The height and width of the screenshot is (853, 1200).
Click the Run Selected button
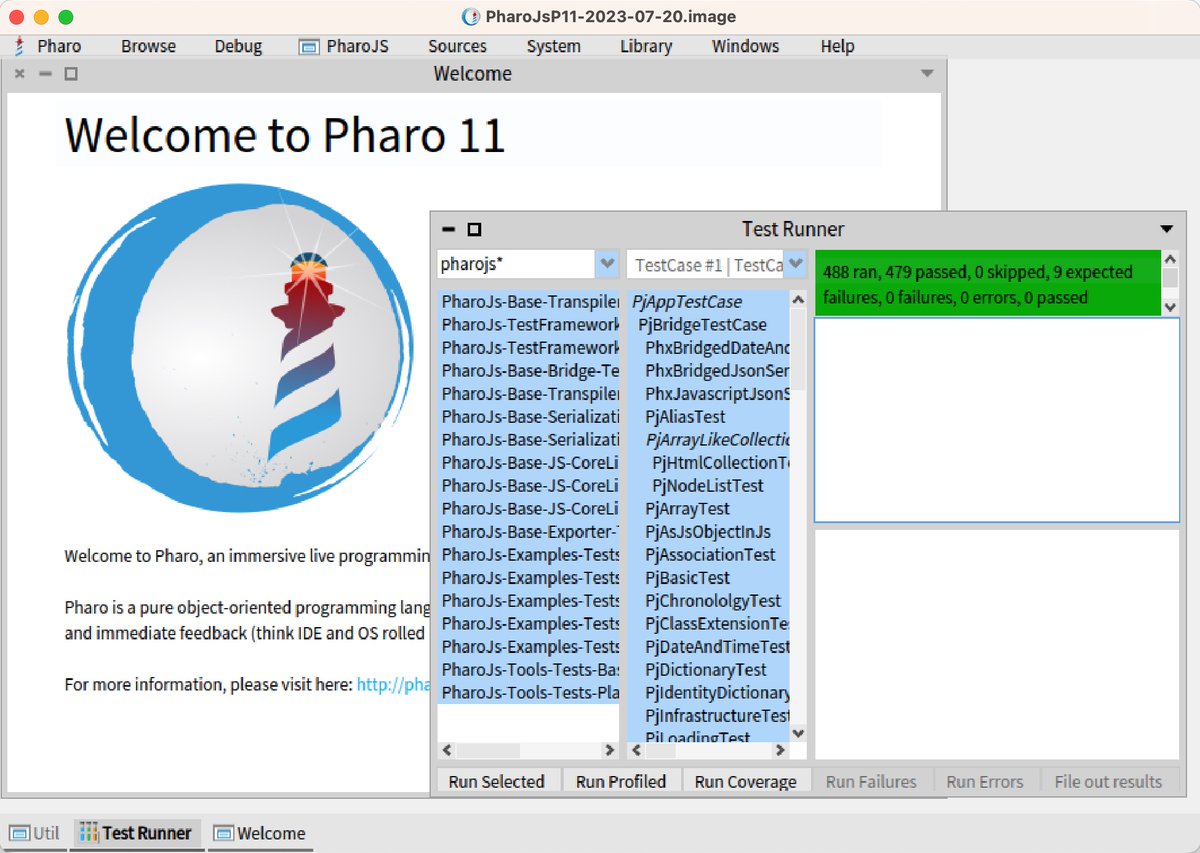[497, 782]
